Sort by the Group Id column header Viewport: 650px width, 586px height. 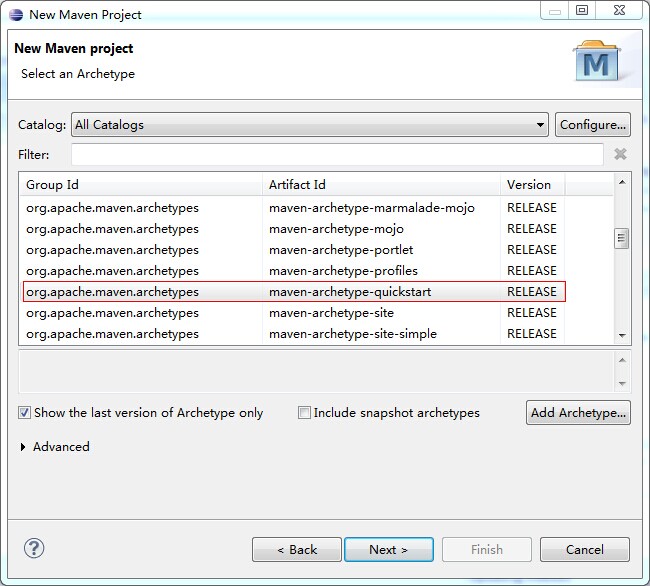click(141, 184)
